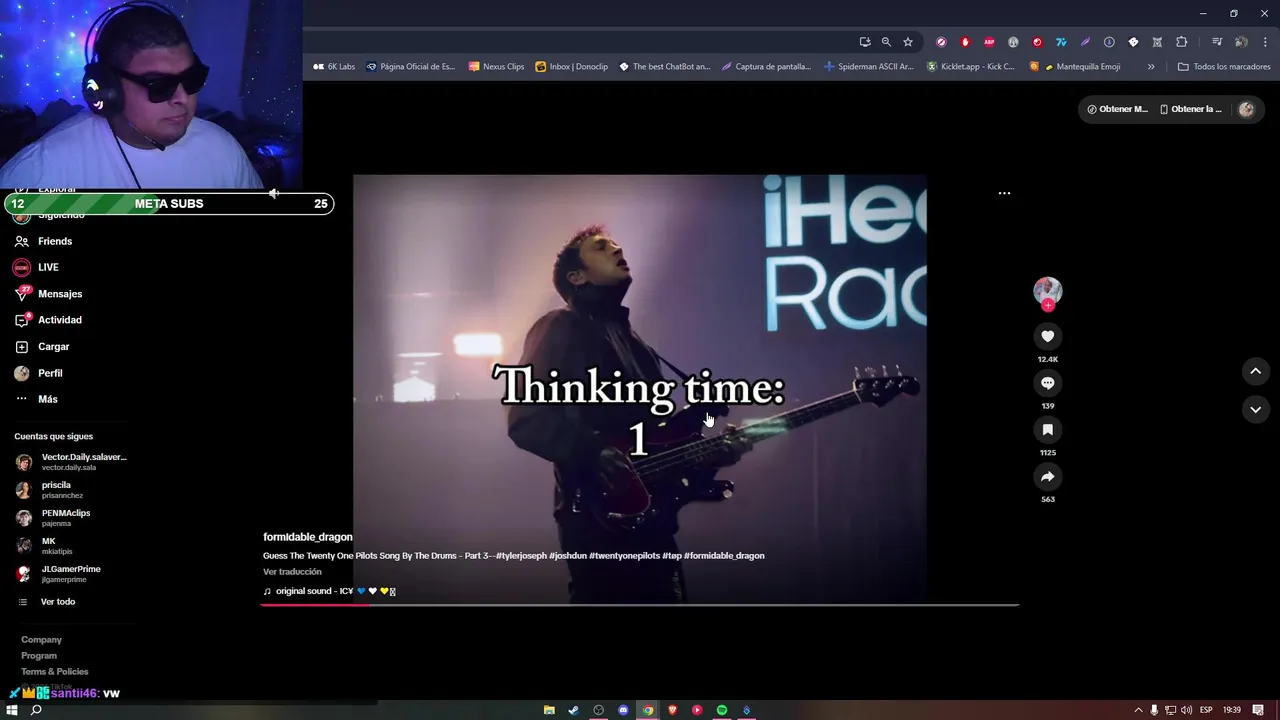The image size is (1280, 720).
Task: Share the video using the arrow icon
Action: 1047,477
